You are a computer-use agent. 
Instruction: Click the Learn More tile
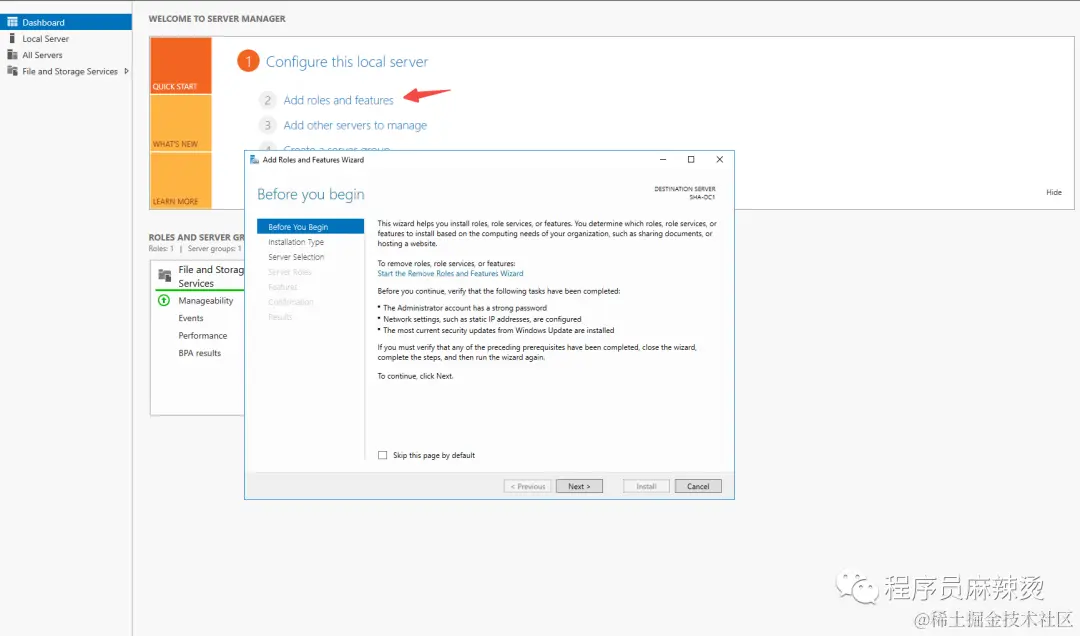(x=181, y=181)
